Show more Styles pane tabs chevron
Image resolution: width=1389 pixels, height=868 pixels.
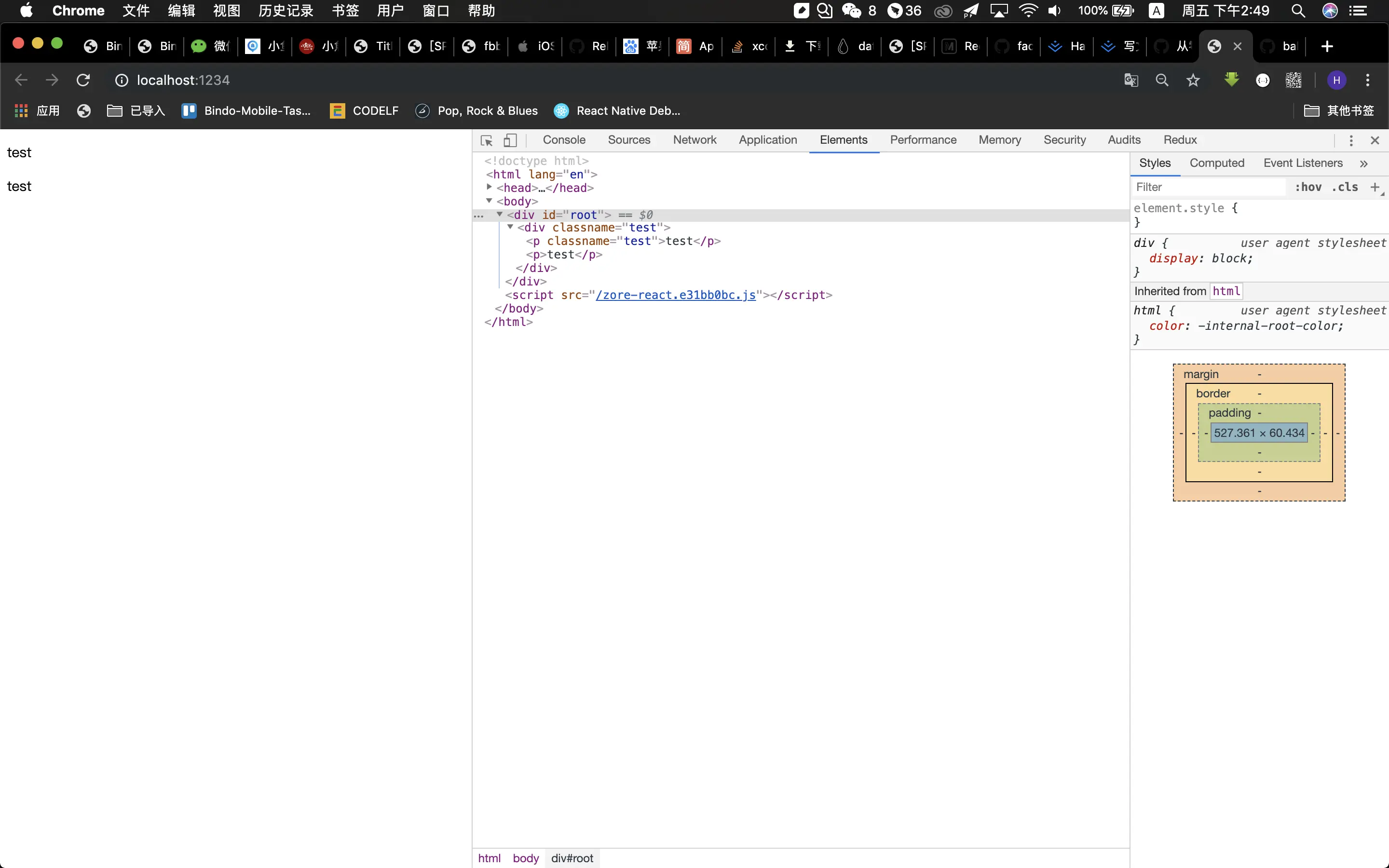(1363, 163)
